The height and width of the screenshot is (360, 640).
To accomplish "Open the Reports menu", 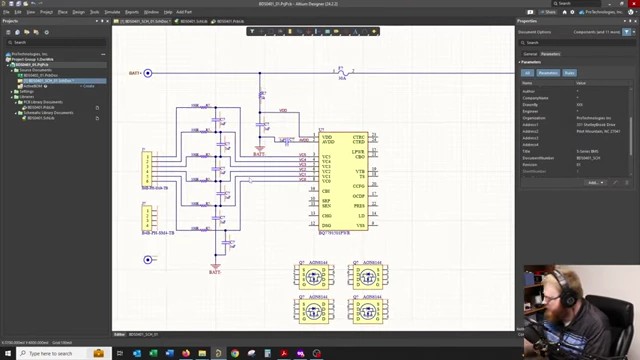I will coord(131,12).
